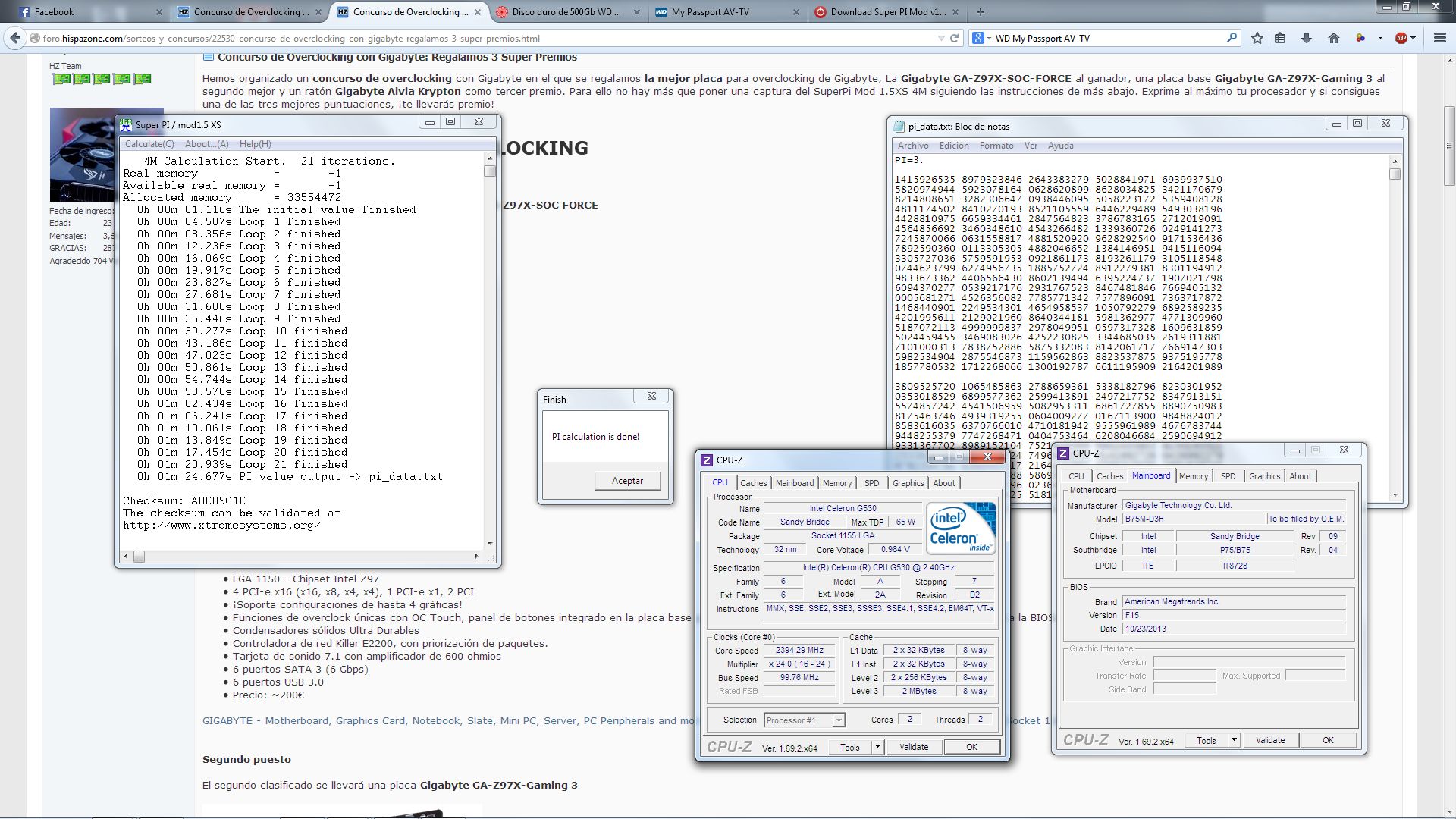Image resolution: width=1456 pixels, height=819 pixels.
Task: Reload the page with the refresh icon
Action: tap(955, 38)
